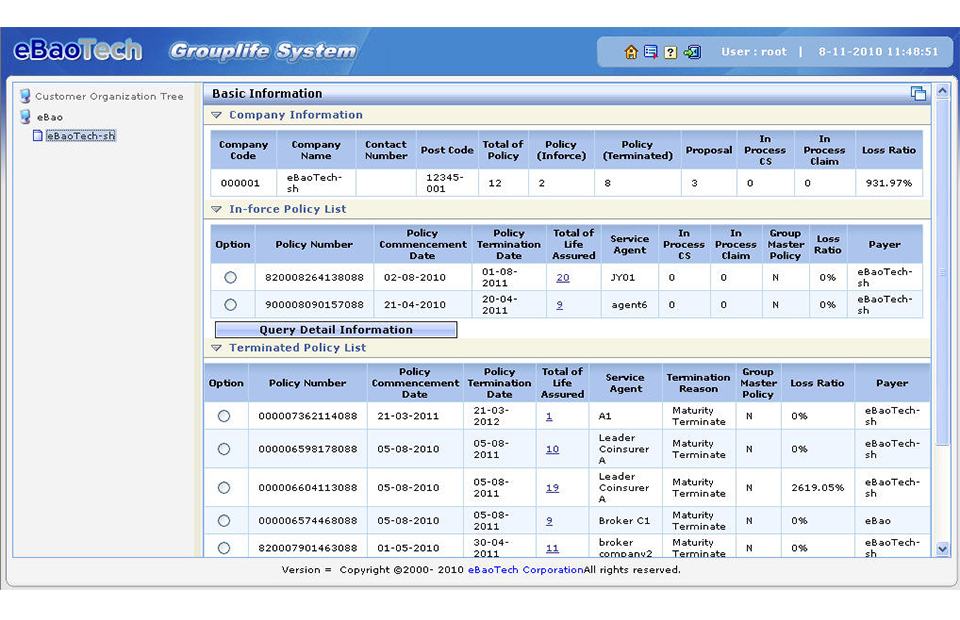Click the vertical scrollbar thumb
The image size is (960, 620).
click(x=943, y=272)
